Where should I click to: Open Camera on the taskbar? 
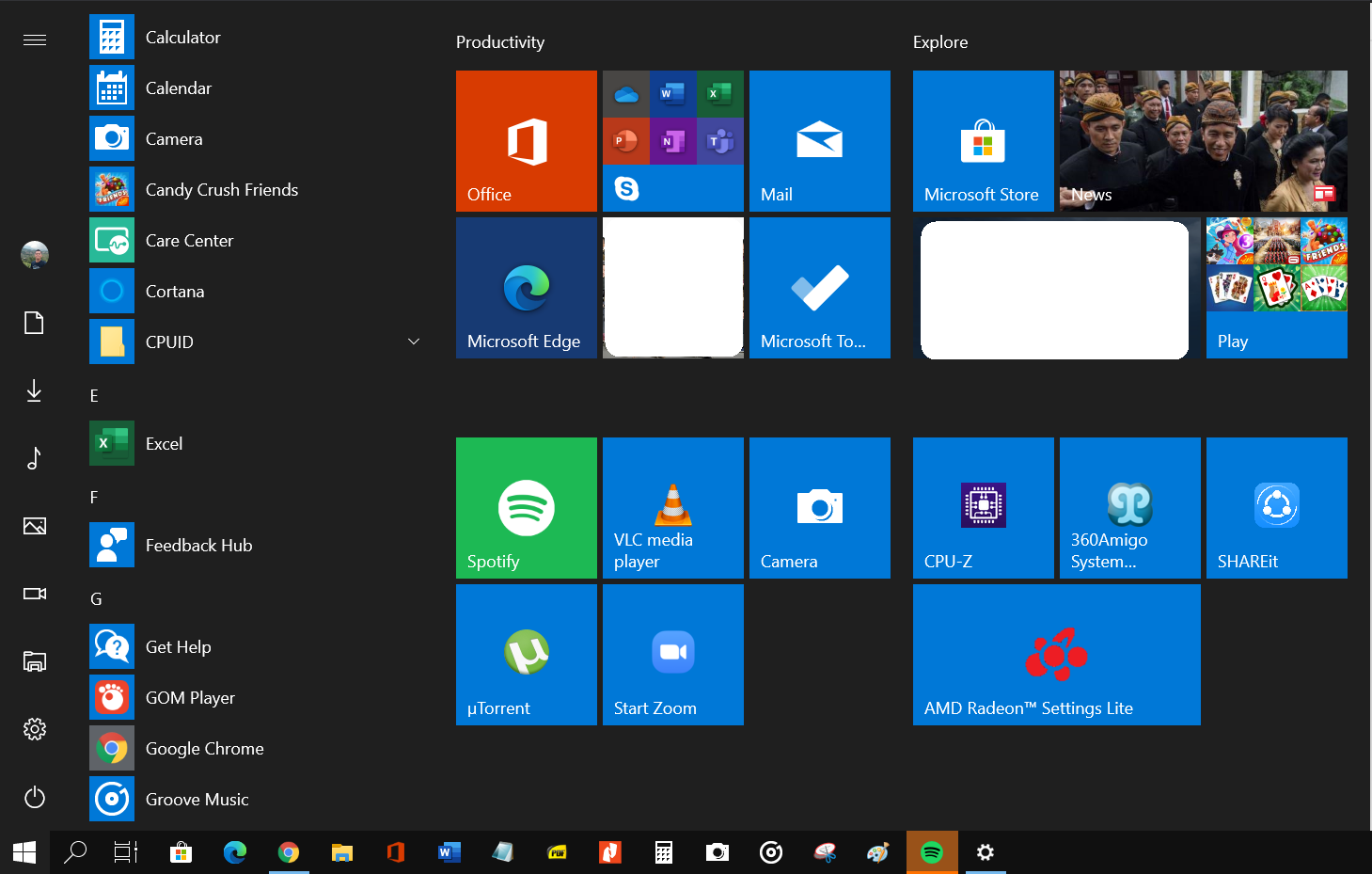(718, 852)
